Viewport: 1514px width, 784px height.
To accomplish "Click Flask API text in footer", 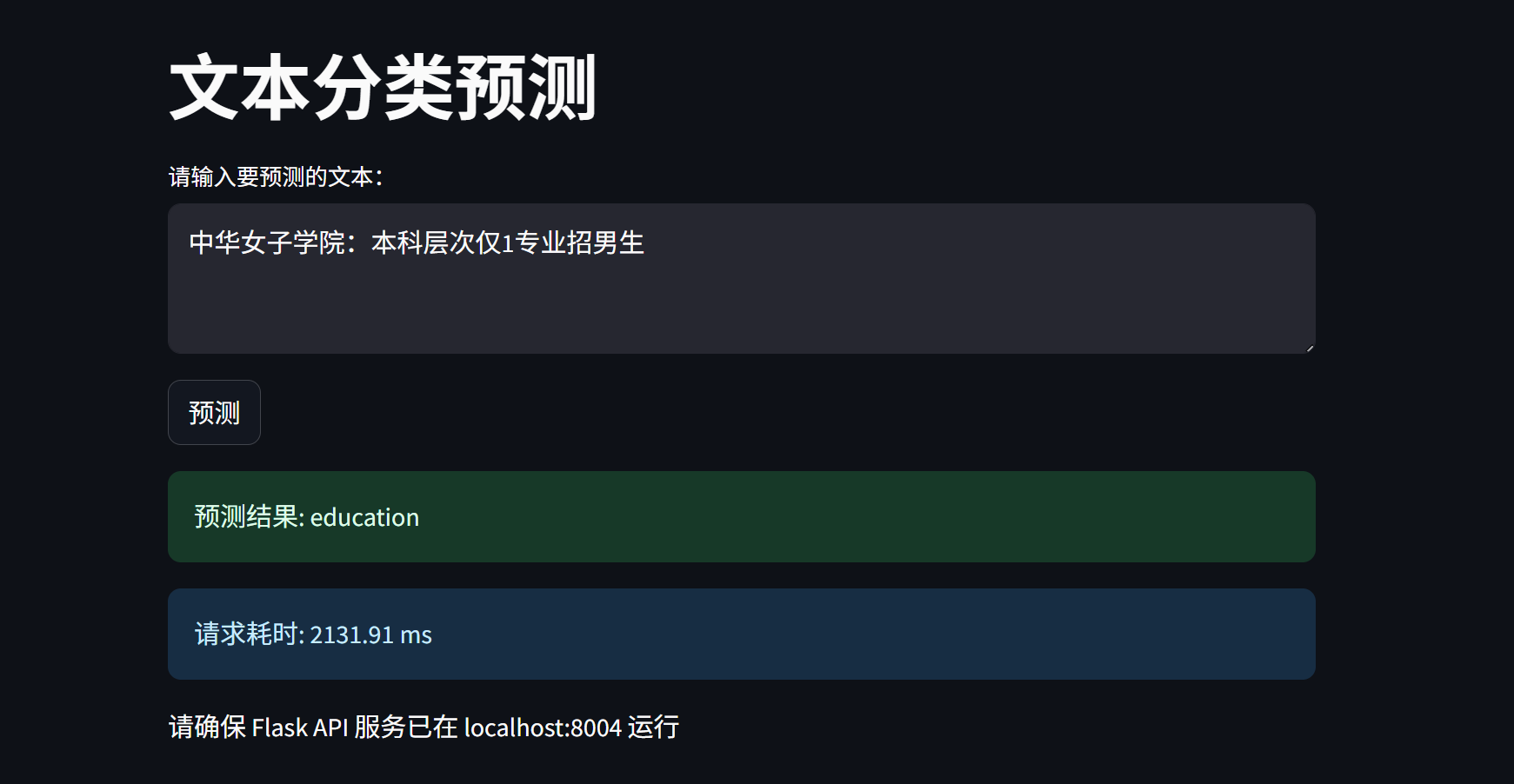I will point(300,728).
